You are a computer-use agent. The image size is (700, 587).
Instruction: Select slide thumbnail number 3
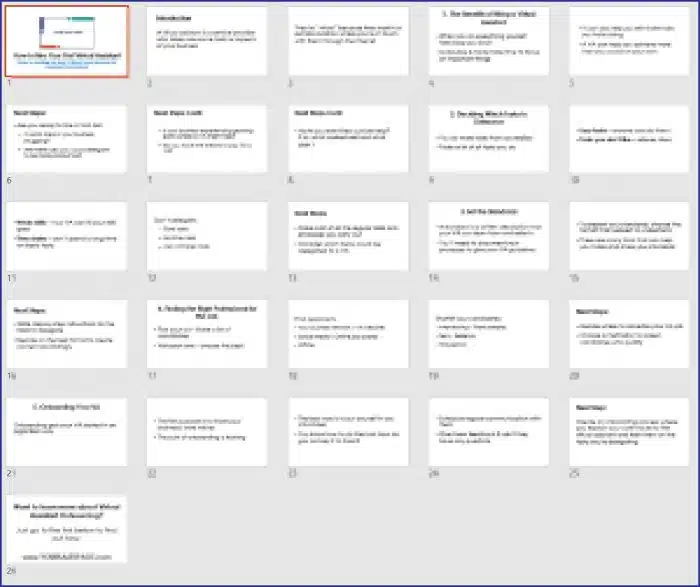coord(348,41)
